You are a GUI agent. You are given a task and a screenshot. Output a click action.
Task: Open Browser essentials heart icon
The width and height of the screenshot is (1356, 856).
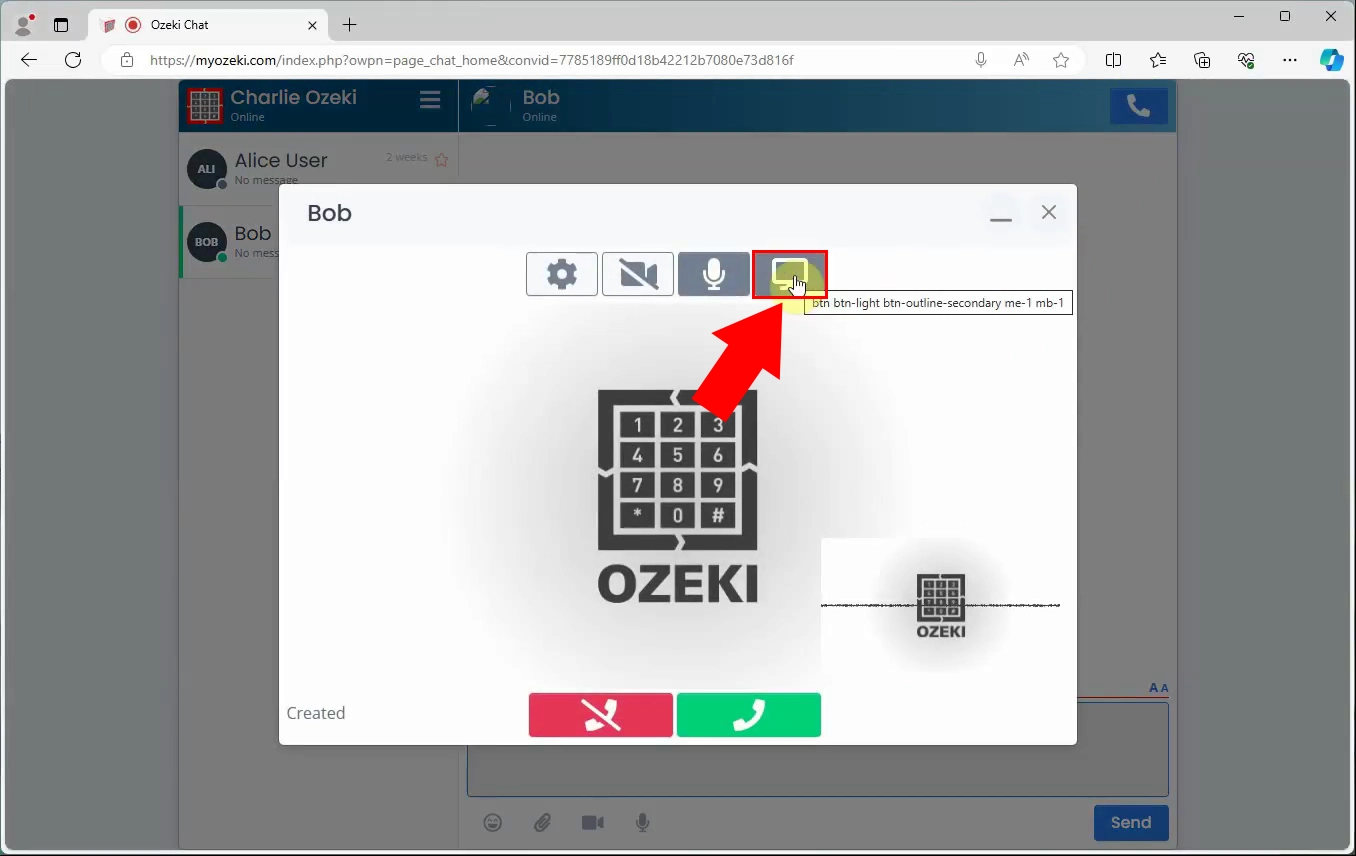pyautogui.click(x=1246, y=60)
